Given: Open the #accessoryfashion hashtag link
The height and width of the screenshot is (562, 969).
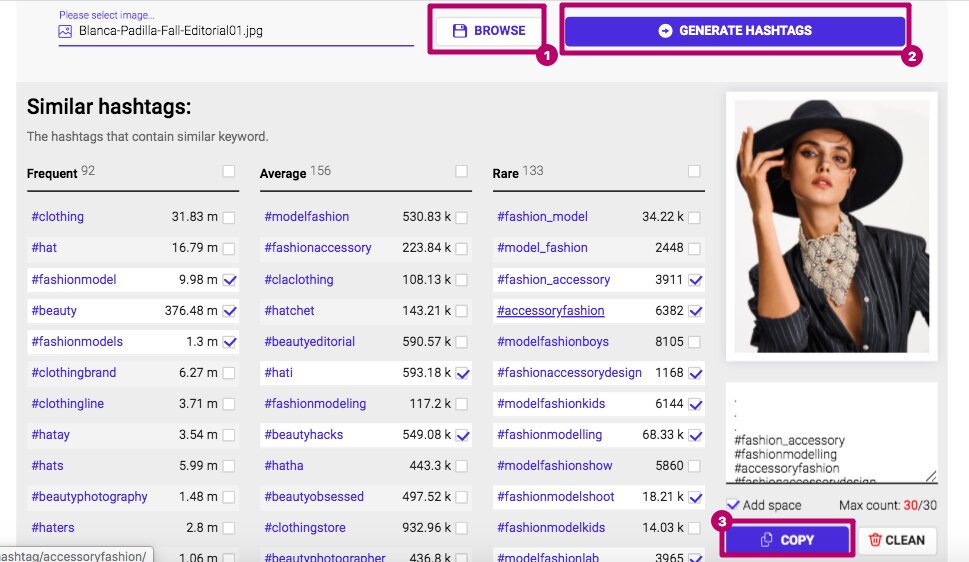Looking at the screenshot, I should [x=550, y=311].
